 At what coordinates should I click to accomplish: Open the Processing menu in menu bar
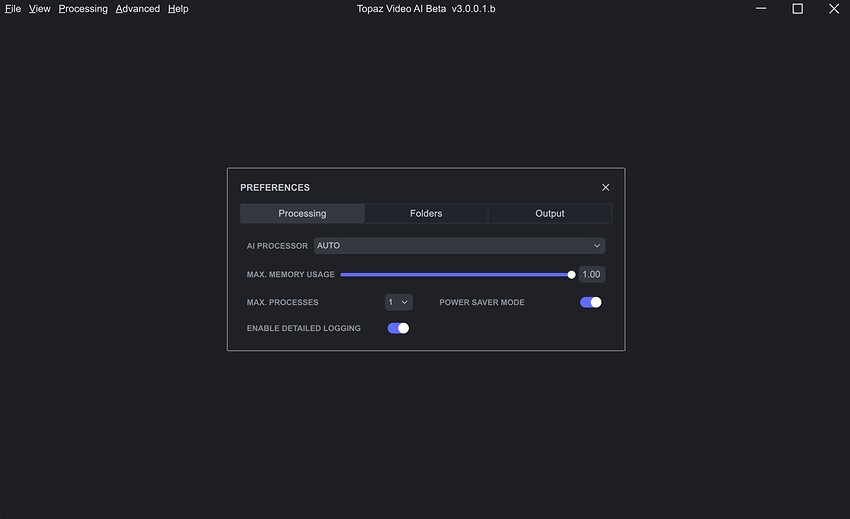tap(83, 9)
